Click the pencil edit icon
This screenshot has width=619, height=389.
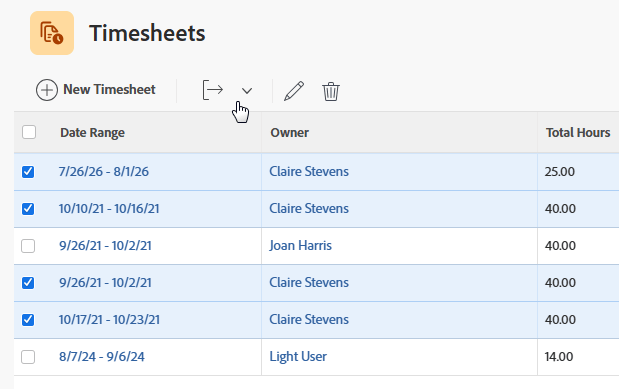pos(294,91)
